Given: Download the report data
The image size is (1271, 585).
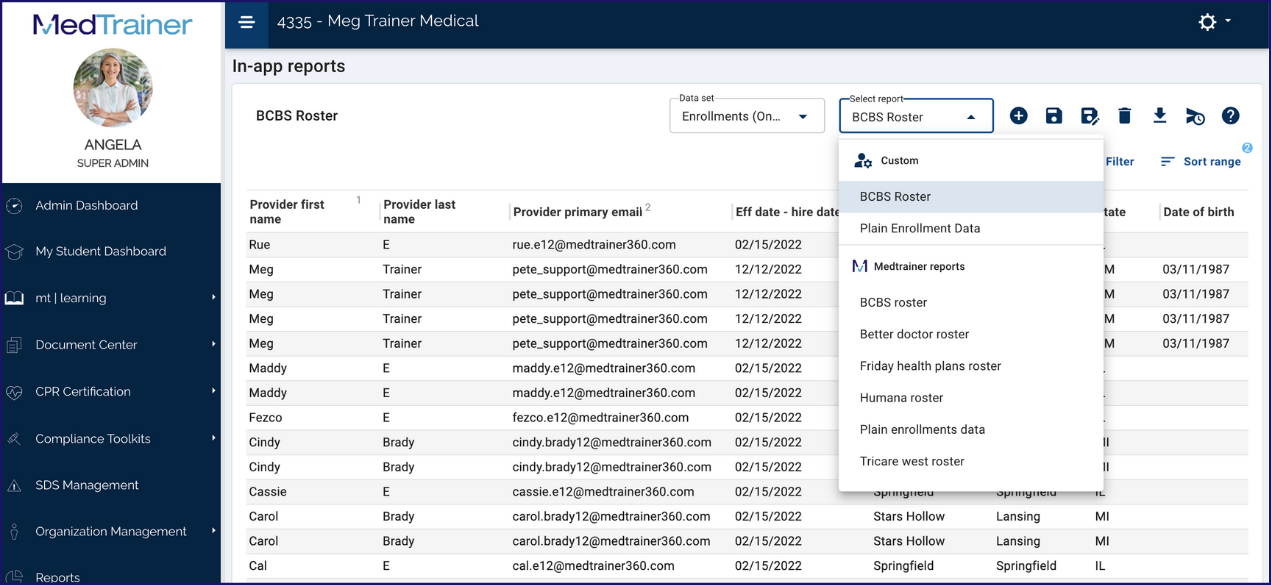Looking at the screenshot, I should 1160,116.
